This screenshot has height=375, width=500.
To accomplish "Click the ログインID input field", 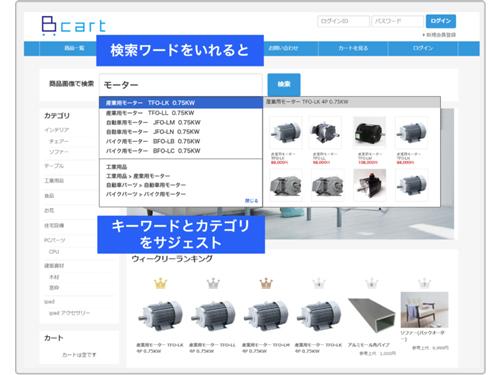I will 343,21.
